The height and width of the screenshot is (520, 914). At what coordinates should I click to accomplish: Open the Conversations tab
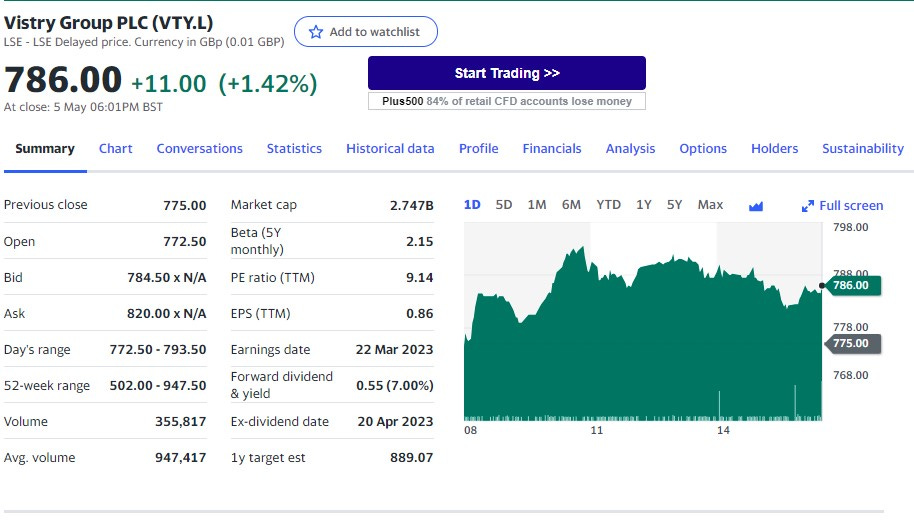[199, 149]
